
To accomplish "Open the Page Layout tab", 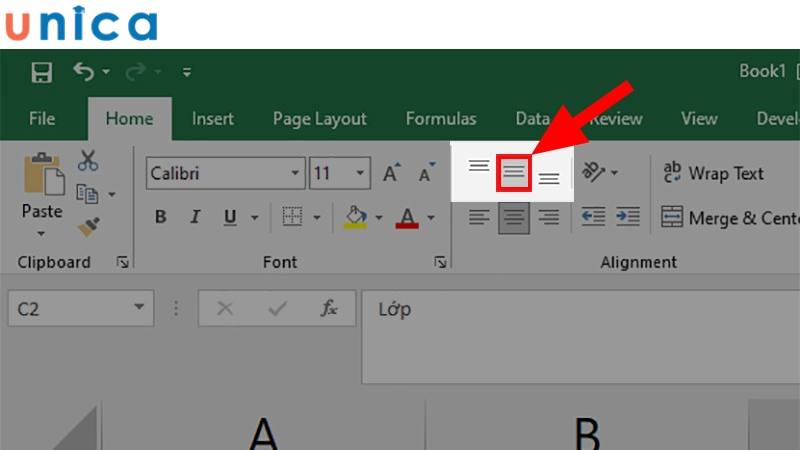I will pos(320,119).
